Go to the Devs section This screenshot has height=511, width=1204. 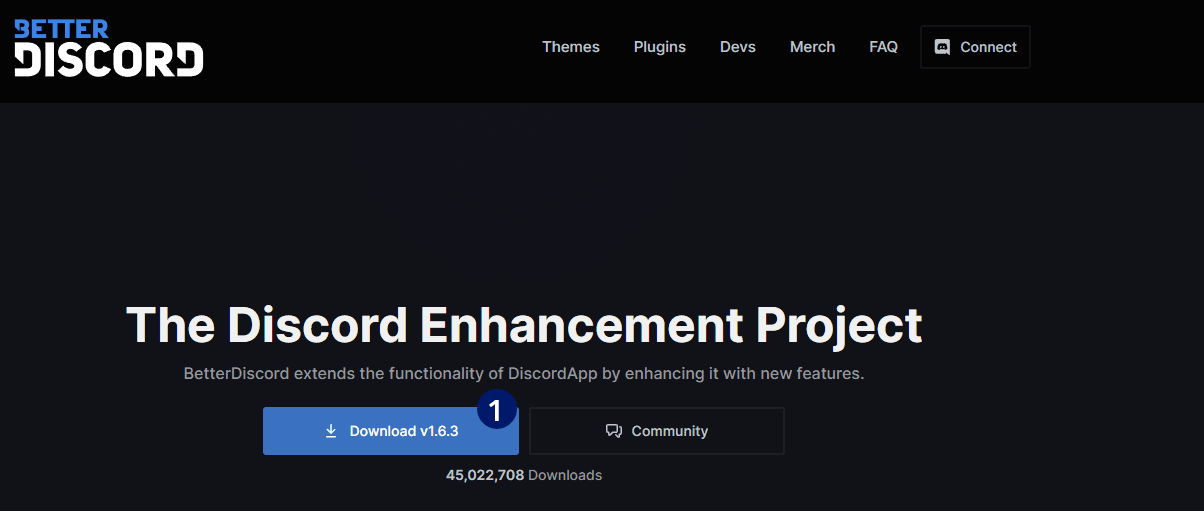(738, 47)
